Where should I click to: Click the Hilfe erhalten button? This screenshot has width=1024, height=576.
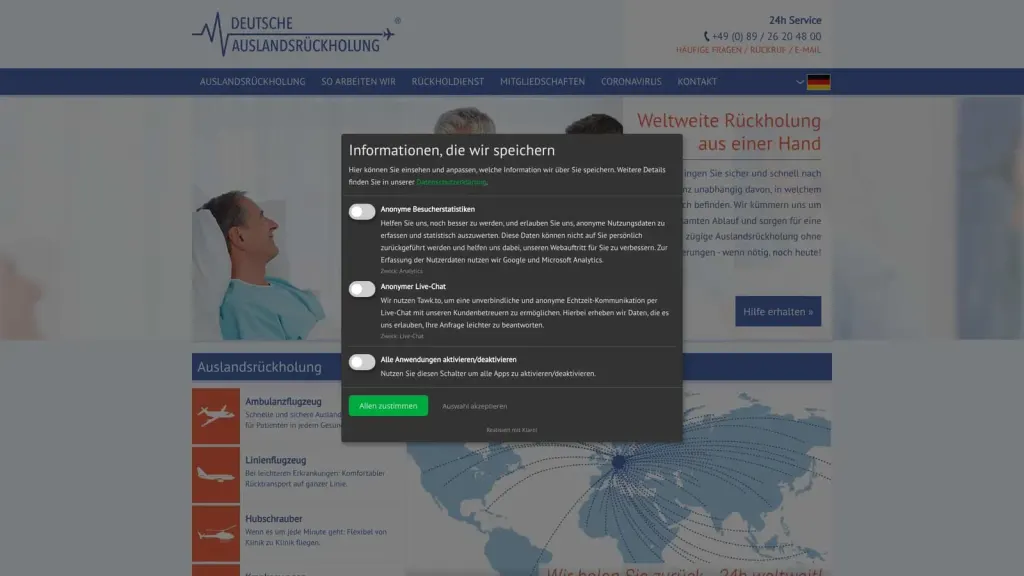click(778, 312)
